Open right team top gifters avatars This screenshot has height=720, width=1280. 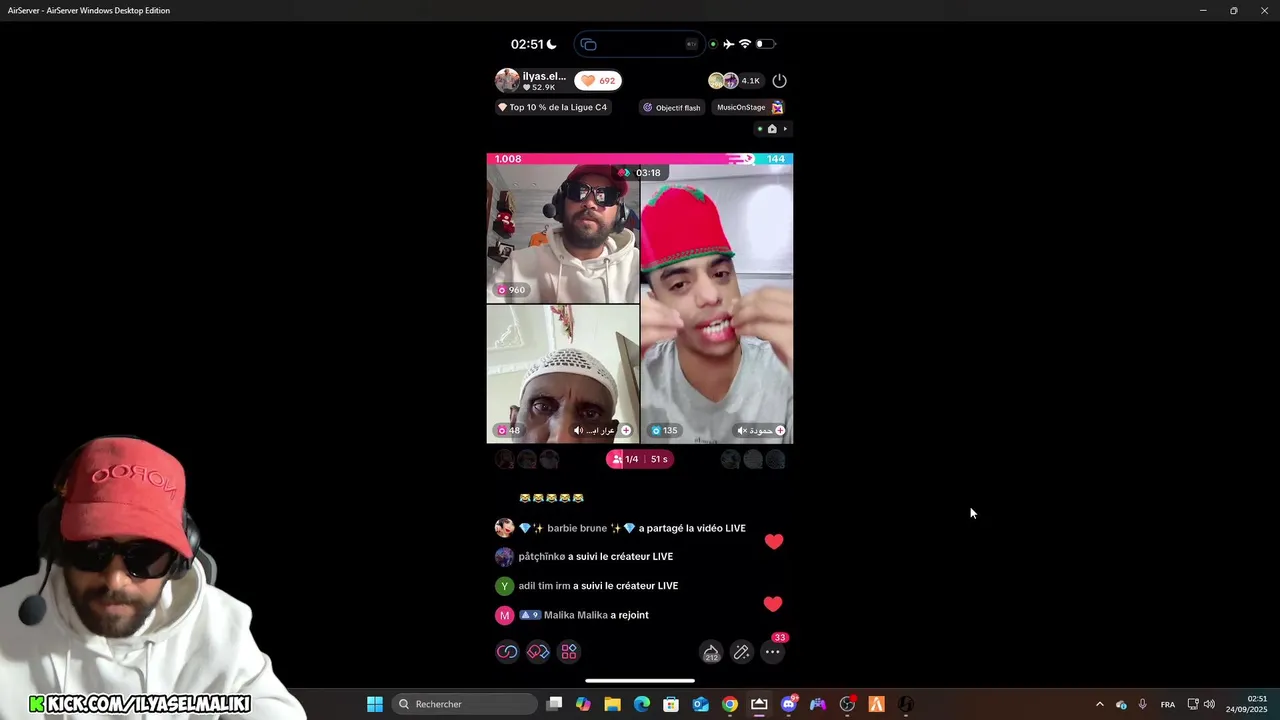(753, 460)
